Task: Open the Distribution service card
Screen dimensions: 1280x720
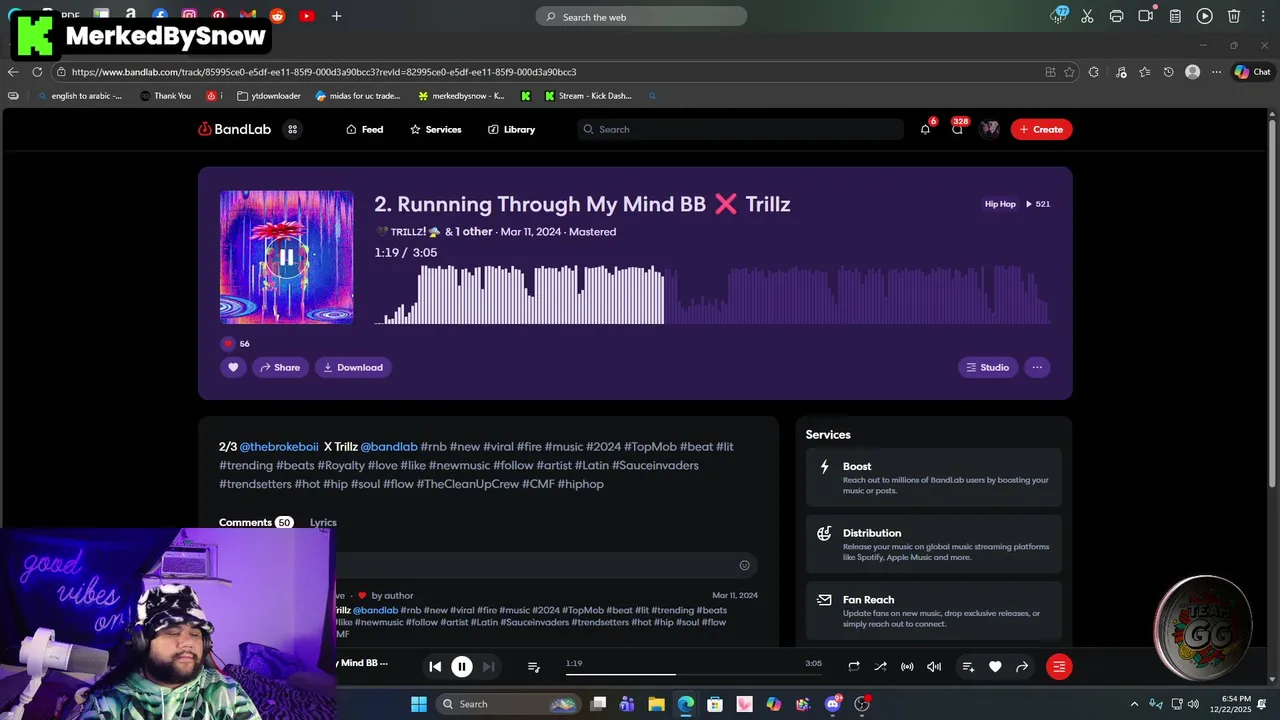Action: click(x=934, y=545)
